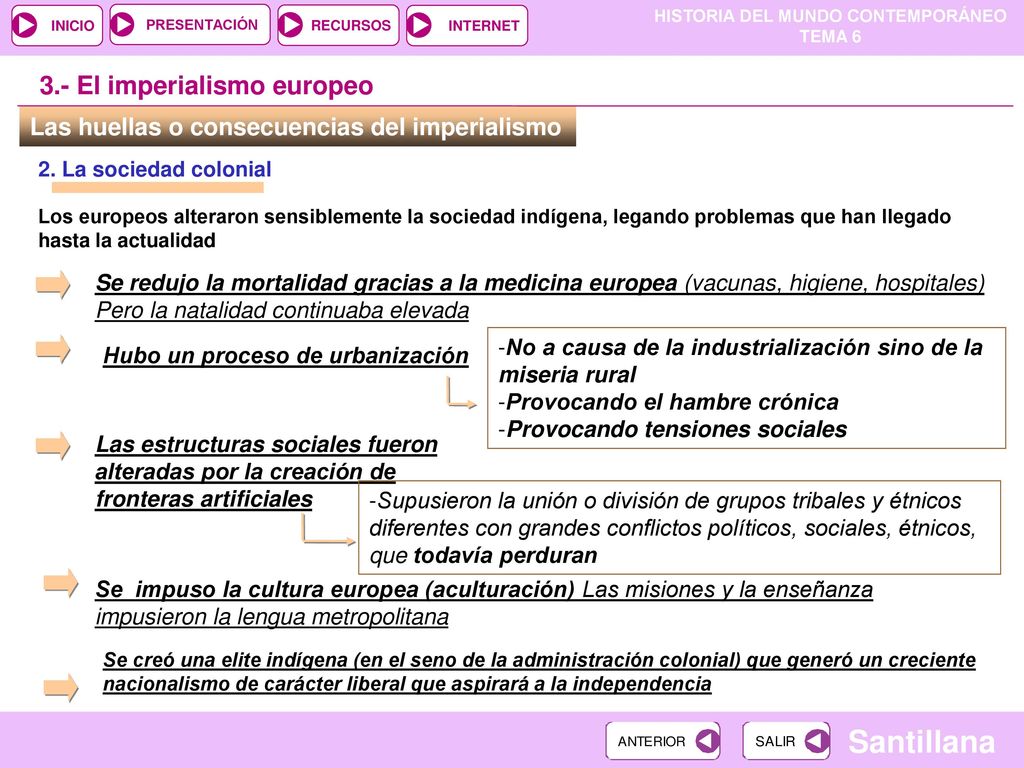Click 'impusieron la lengua metropolitana' line
This screenshot has height=768, width=1024.
[x=272, y=616]
